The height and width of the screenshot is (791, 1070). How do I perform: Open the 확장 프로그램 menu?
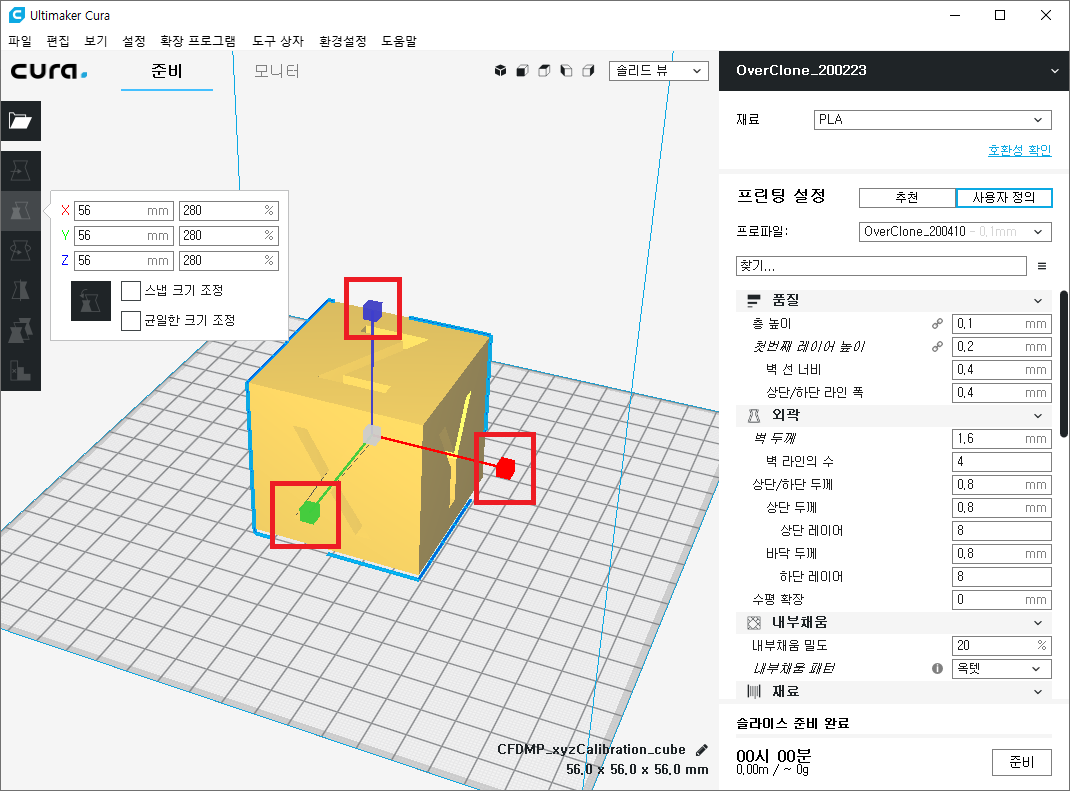click(198, 41)
